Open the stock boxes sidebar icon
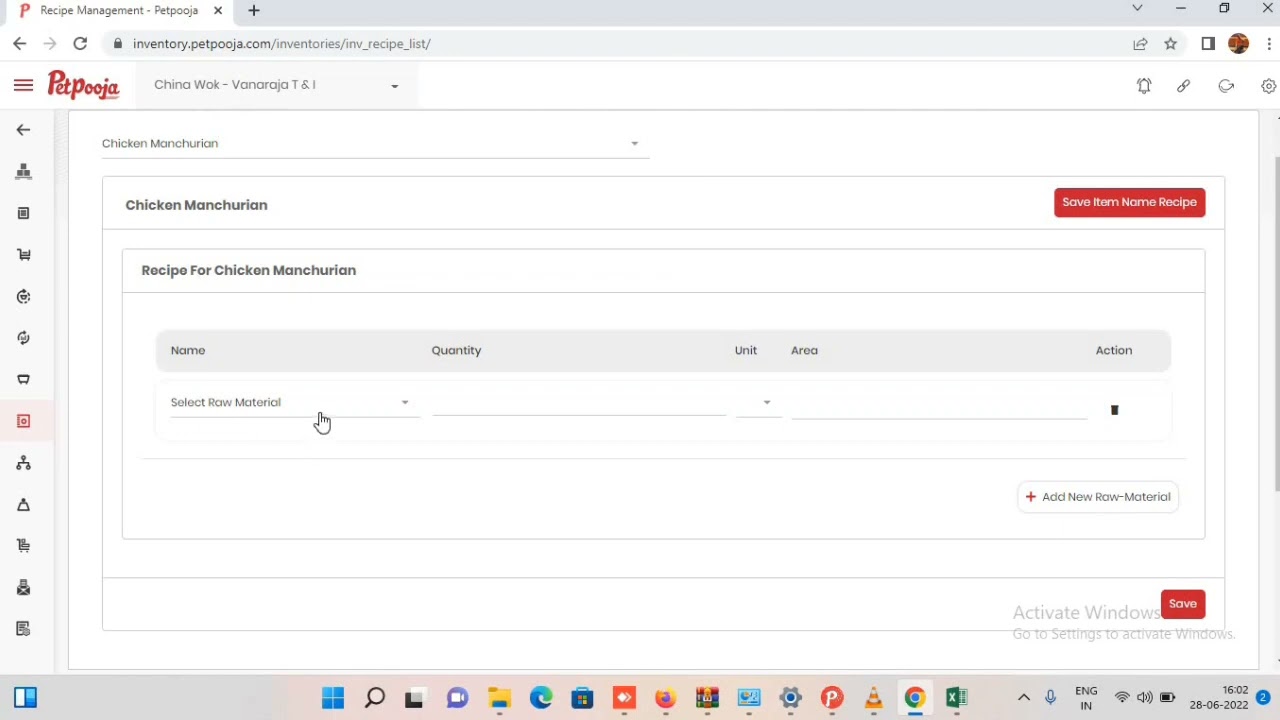This screenshot has height=720, width=1280. pos(23,172)
